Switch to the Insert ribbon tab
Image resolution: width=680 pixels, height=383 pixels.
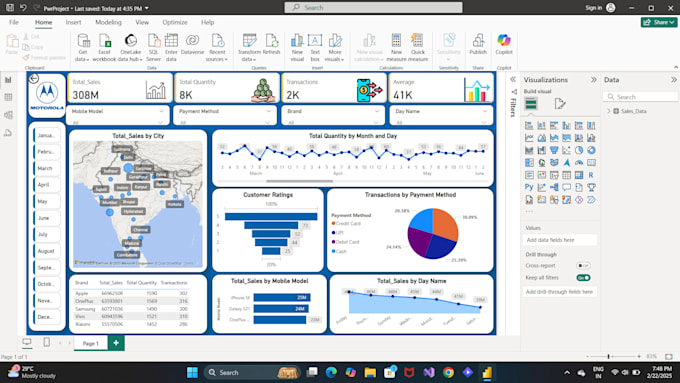[x=73, y=22]
